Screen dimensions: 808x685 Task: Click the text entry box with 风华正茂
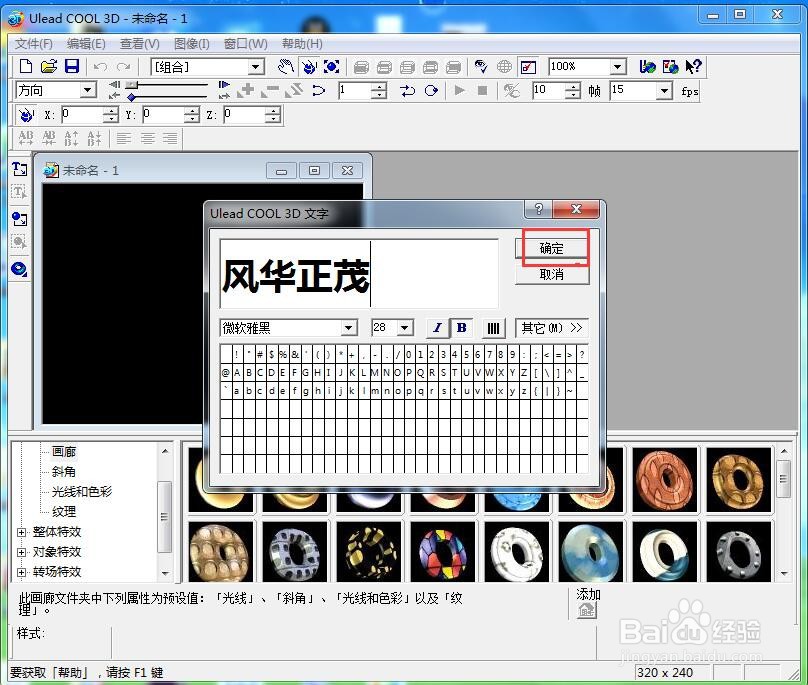pos(359,274)
